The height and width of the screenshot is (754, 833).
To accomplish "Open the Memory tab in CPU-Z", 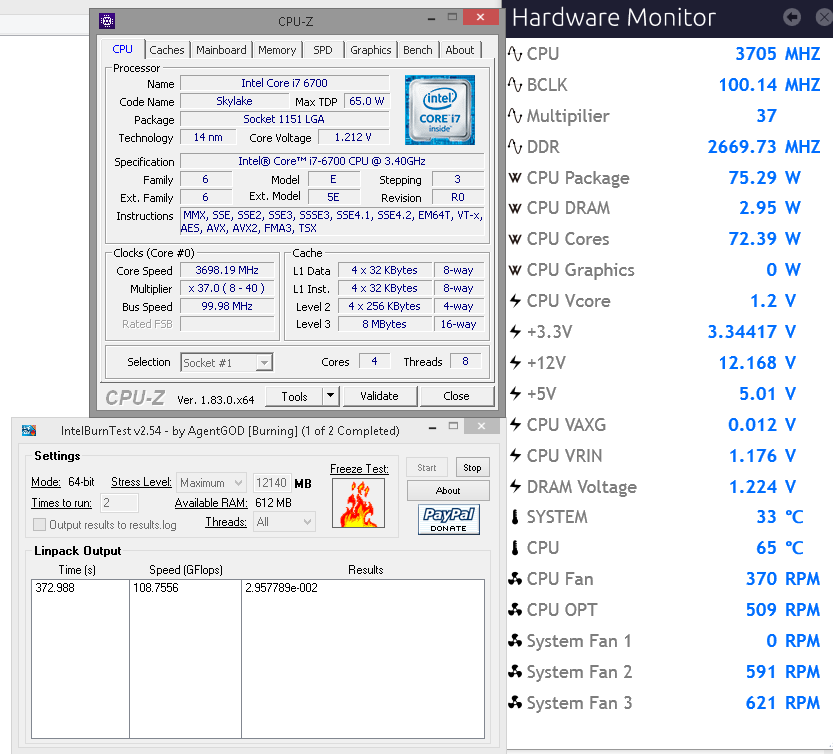I will coord(277,50).
